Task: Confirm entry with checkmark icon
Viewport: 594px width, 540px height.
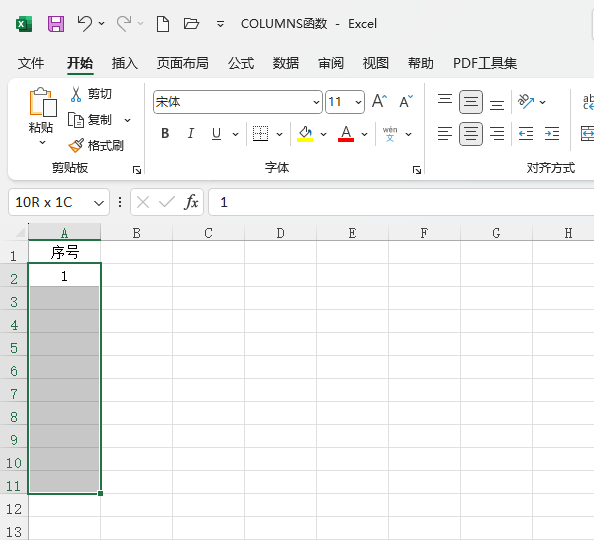Action: coord(167,202)
